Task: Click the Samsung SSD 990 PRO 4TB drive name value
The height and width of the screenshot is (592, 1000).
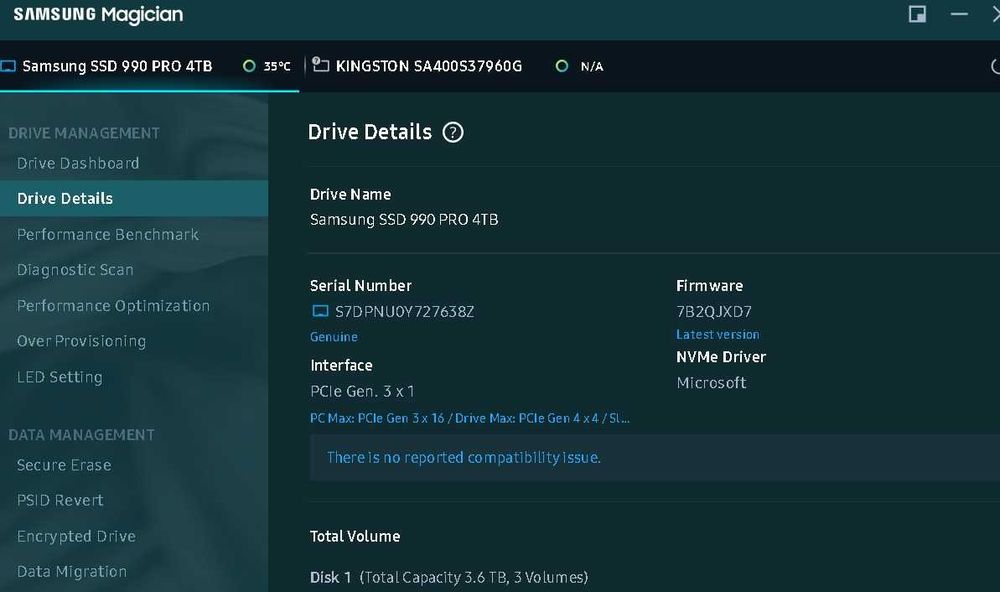Action: point(404,219)
